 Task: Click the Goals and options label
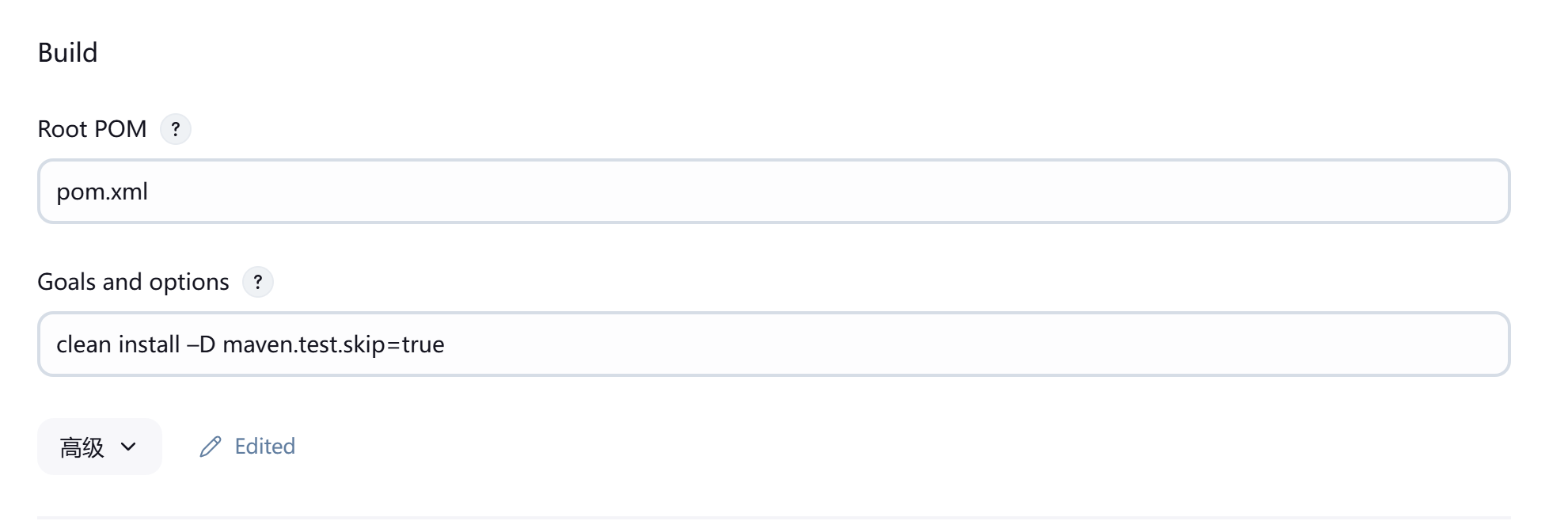(x=133, y=282)
